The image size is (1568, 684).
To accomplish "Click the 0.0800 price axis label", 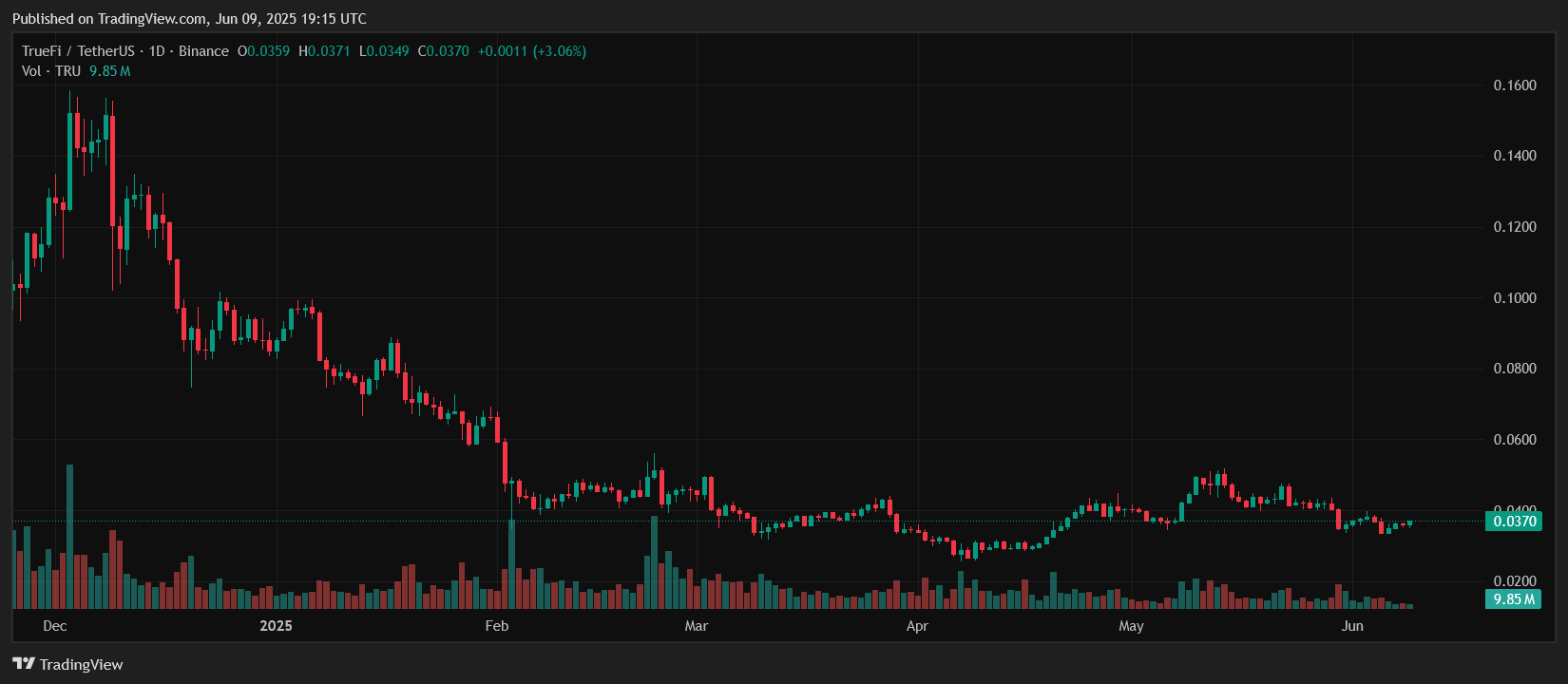I will pos(1515,369).
